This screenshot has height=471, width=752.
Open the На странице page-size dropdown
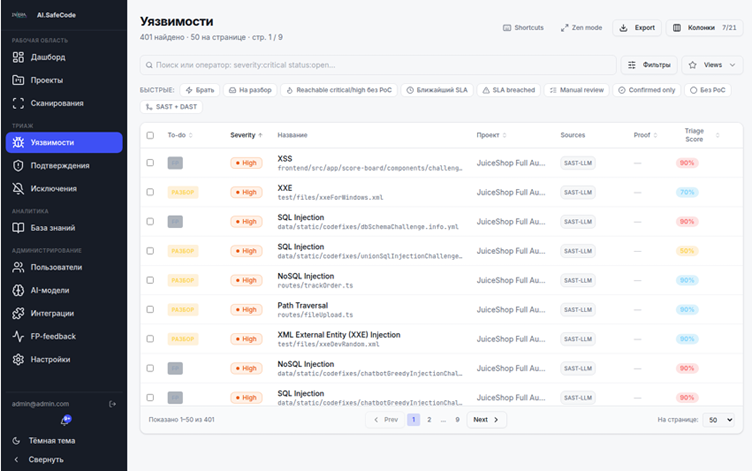click(x=718, y=420)
